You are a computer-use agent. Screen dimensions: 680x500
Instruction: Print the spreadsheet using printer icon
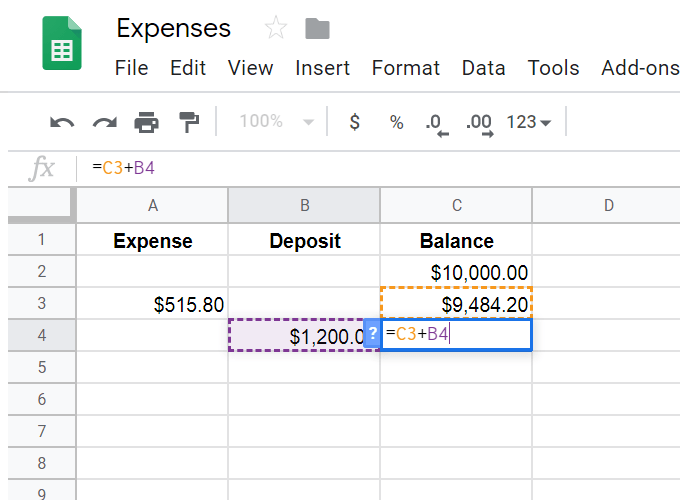click(147, 123)
